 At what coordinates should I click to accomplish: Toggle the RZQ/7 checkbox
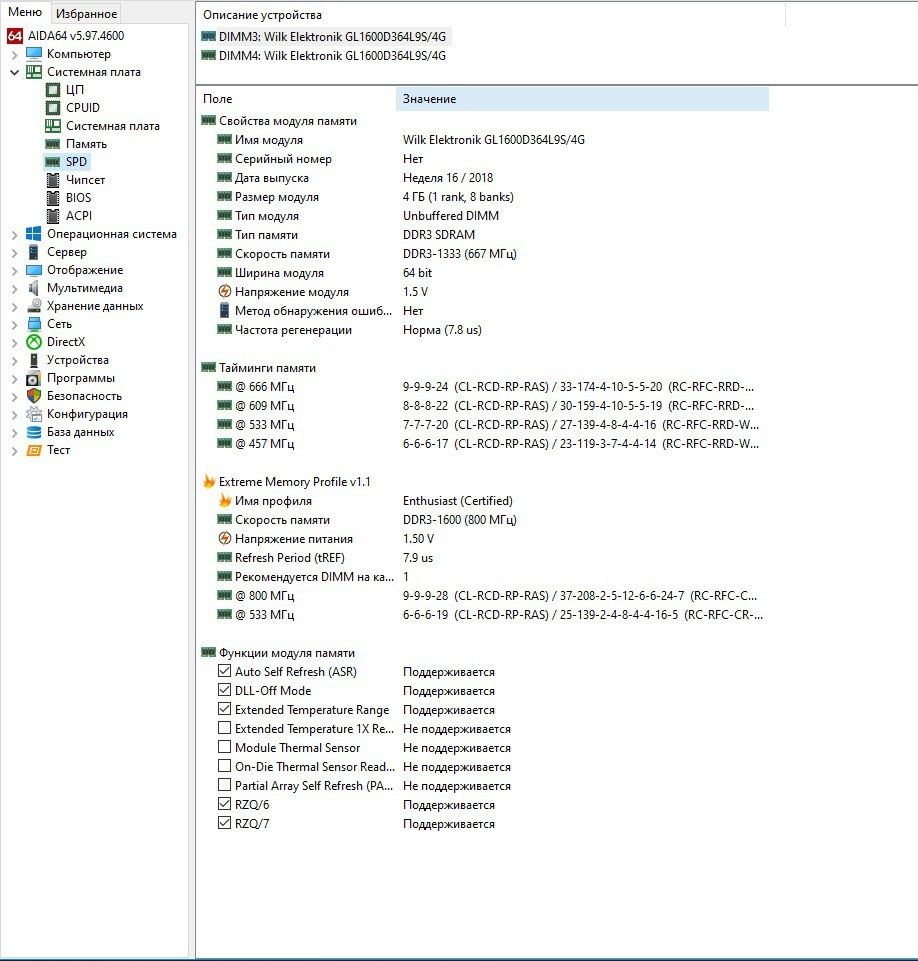(224, 823)
